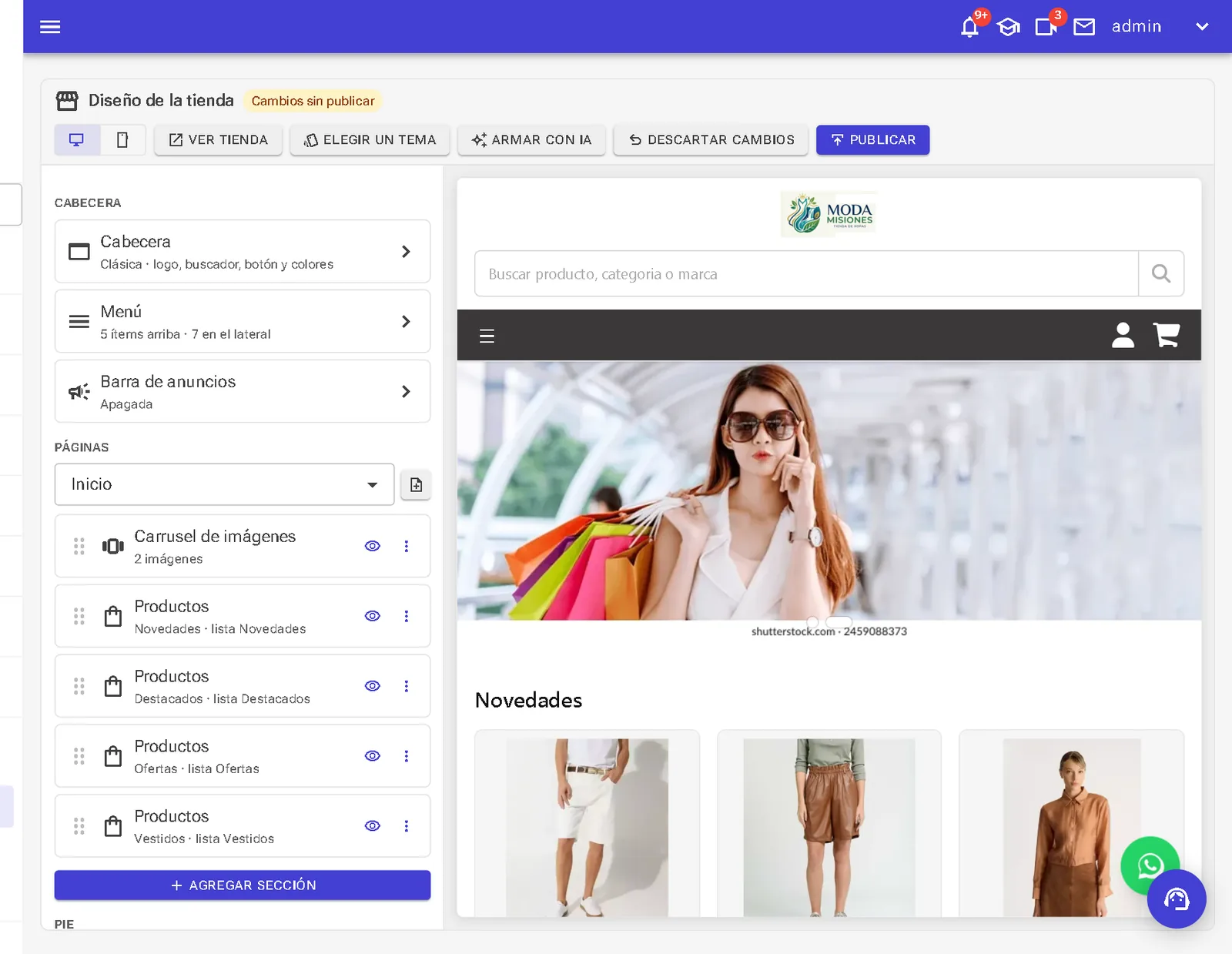Click the shopping cart icon in preview

(1167, 335)
